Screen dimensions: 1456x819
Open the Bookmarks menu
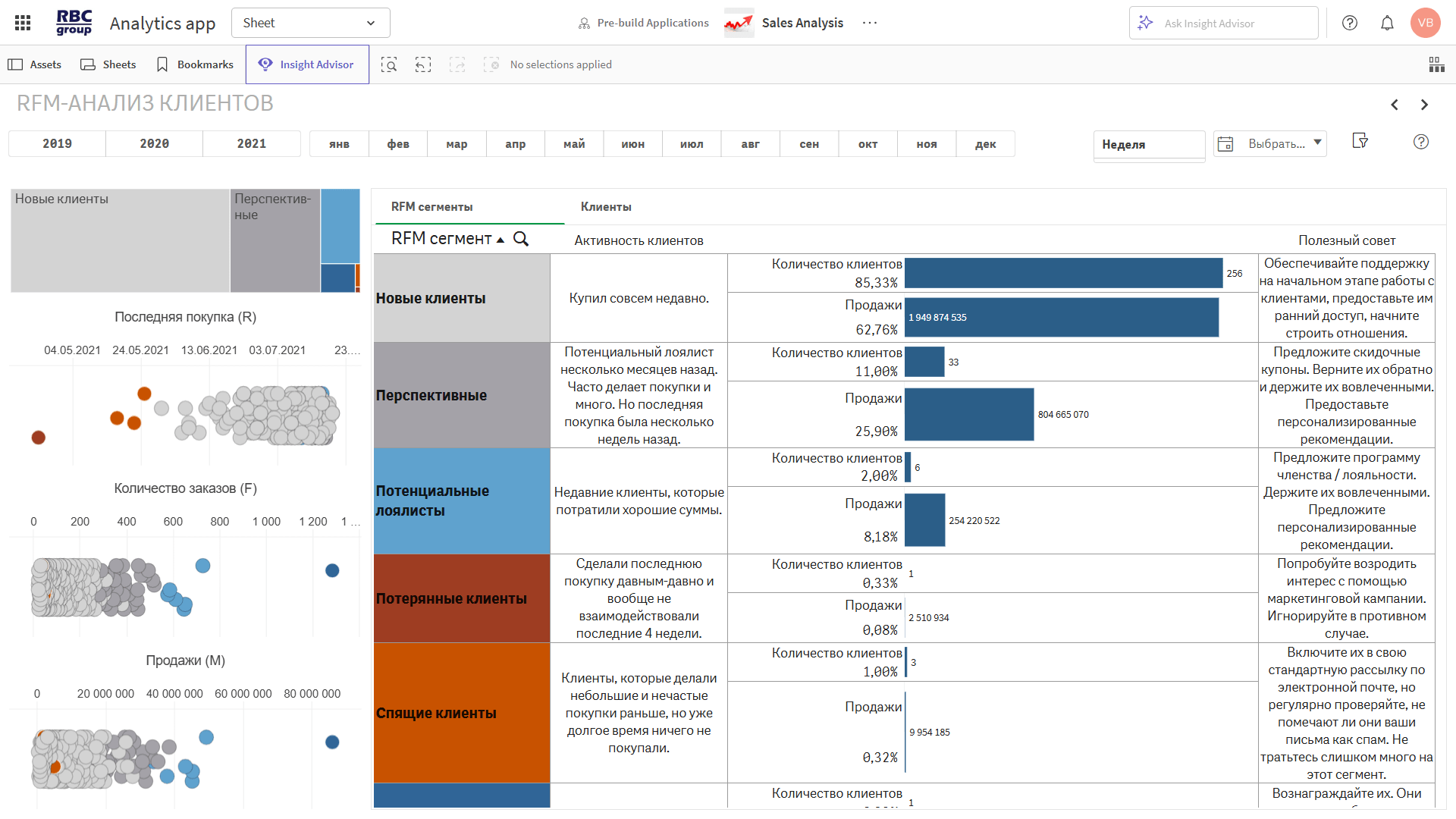[x=195, y=64]
